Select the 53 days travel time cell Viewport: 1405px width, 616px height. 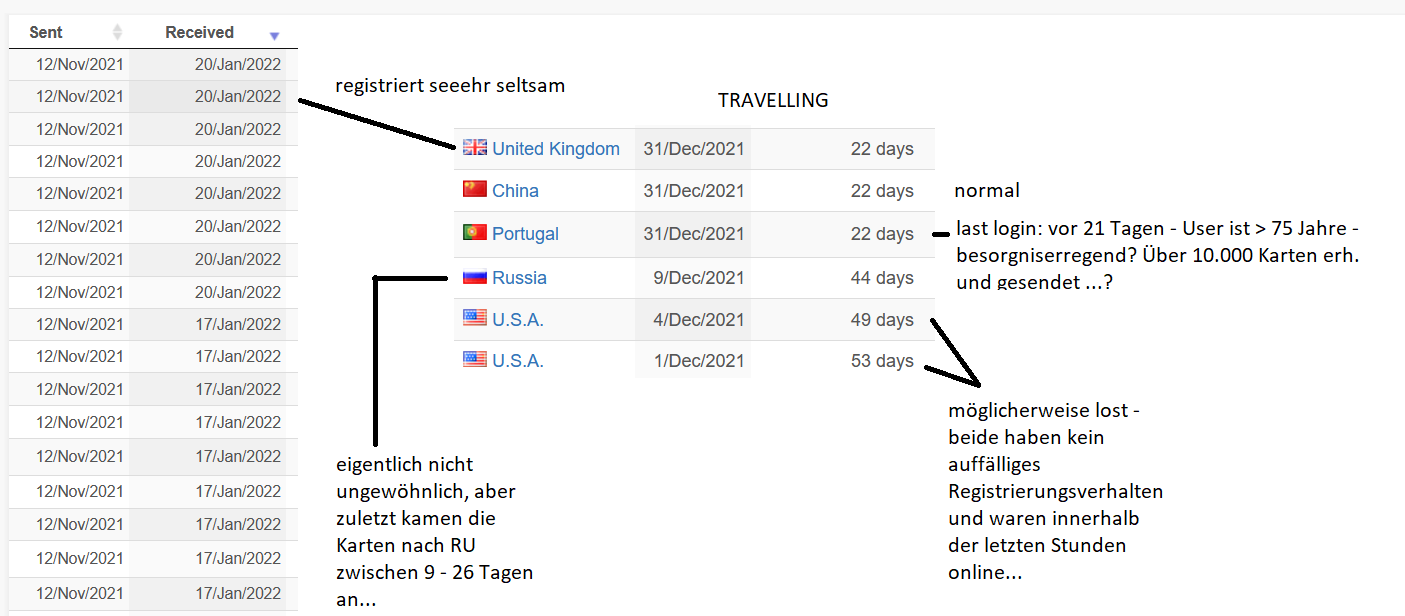click(x=881, y=361)
